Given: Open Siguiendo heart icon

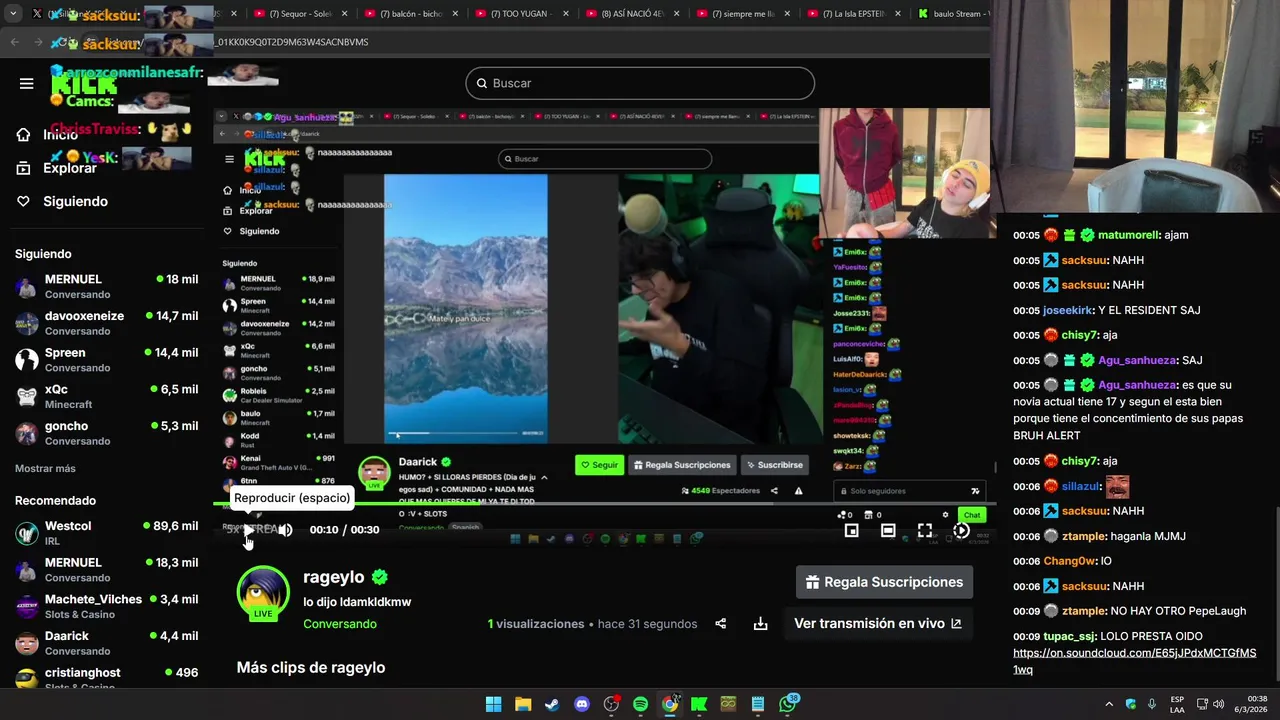Looking at the screenshot, I should (x=23, y=201).
